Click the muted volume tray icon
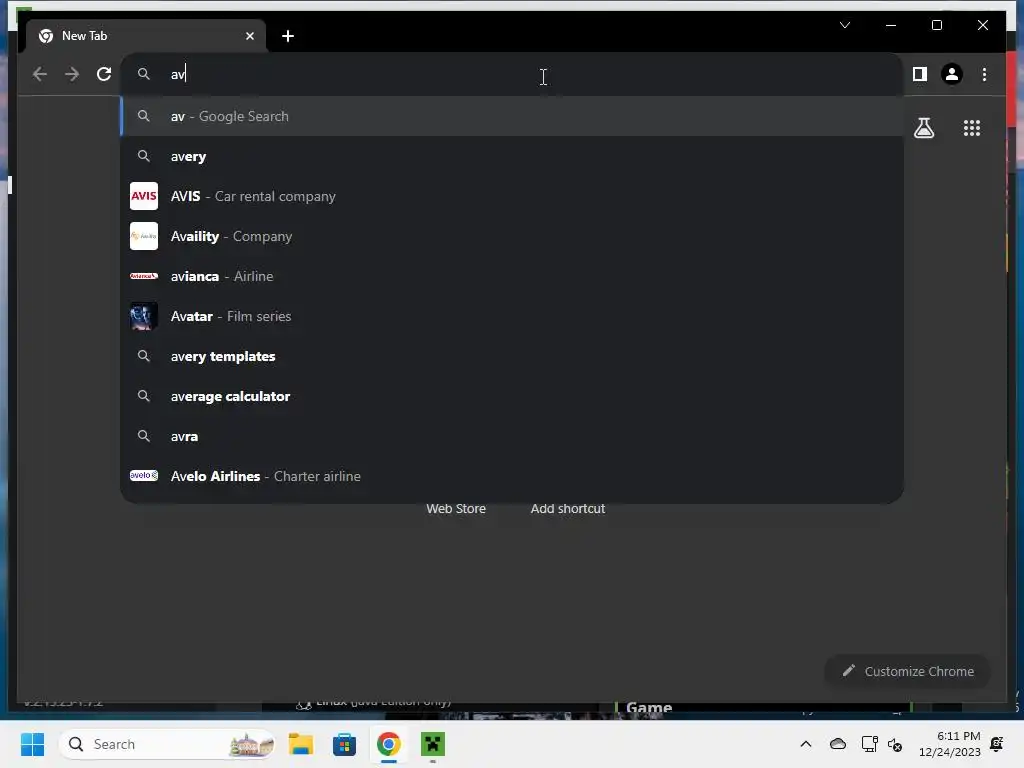 point(895,744)
